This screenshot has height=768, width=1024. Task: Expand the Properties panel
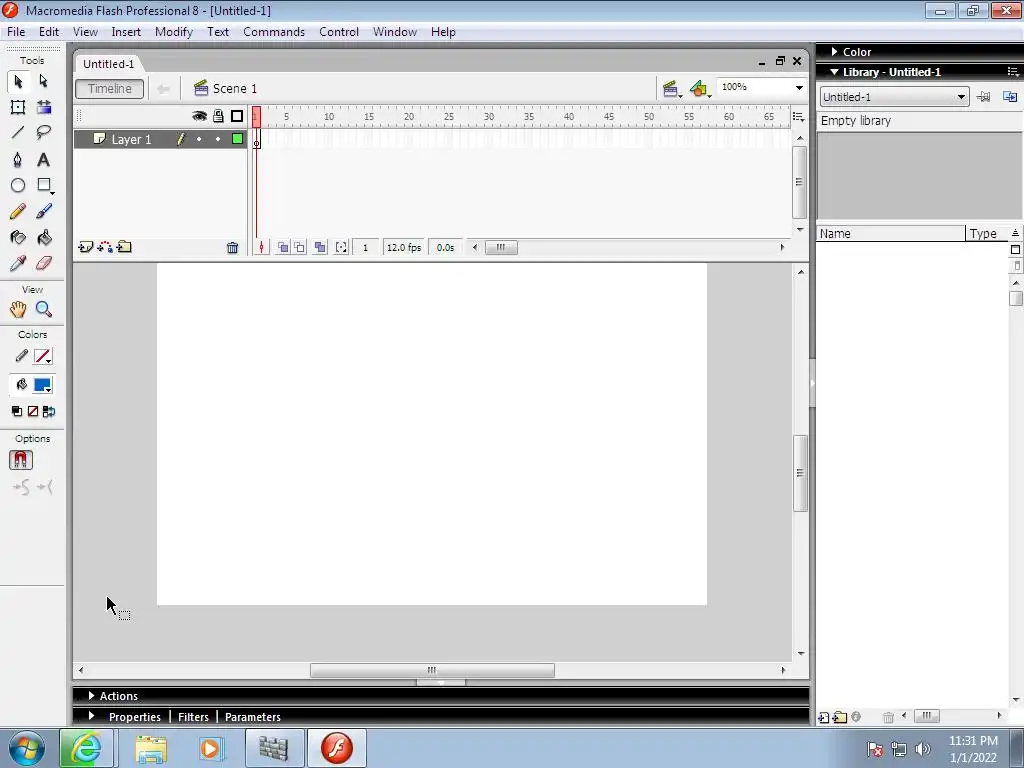click(x=91, y=716)
